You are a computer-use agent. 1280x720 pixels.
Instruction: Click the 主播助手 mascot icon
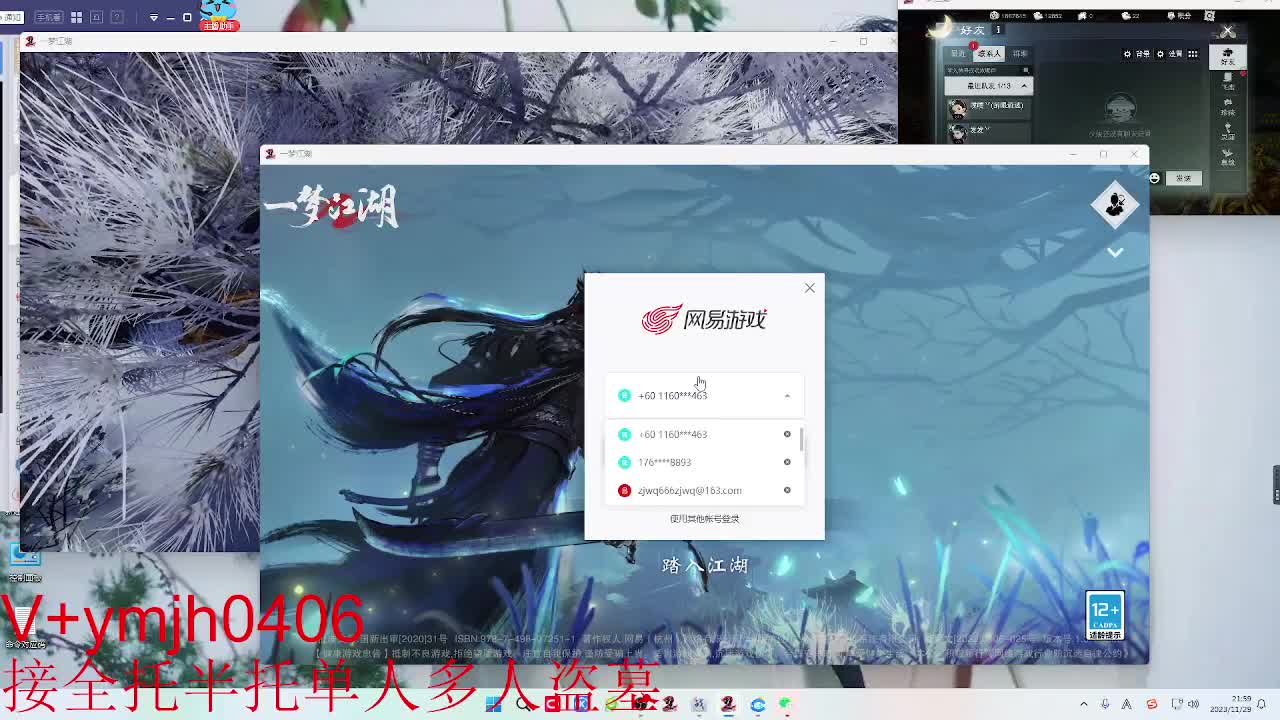[x=219, y=14]
